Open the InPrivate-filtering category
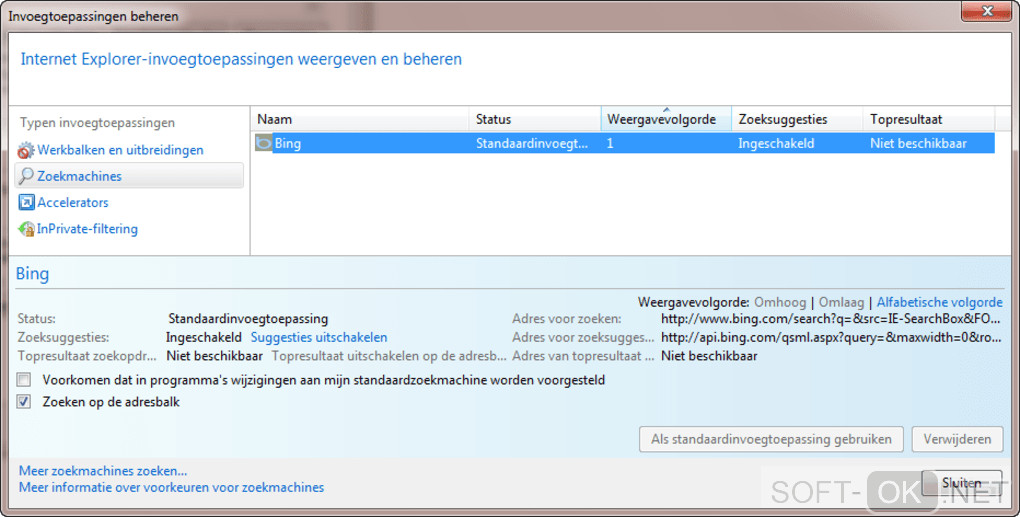Viewport: 1020px width, 517px height. pyautogui.click(x=87, y=229)
